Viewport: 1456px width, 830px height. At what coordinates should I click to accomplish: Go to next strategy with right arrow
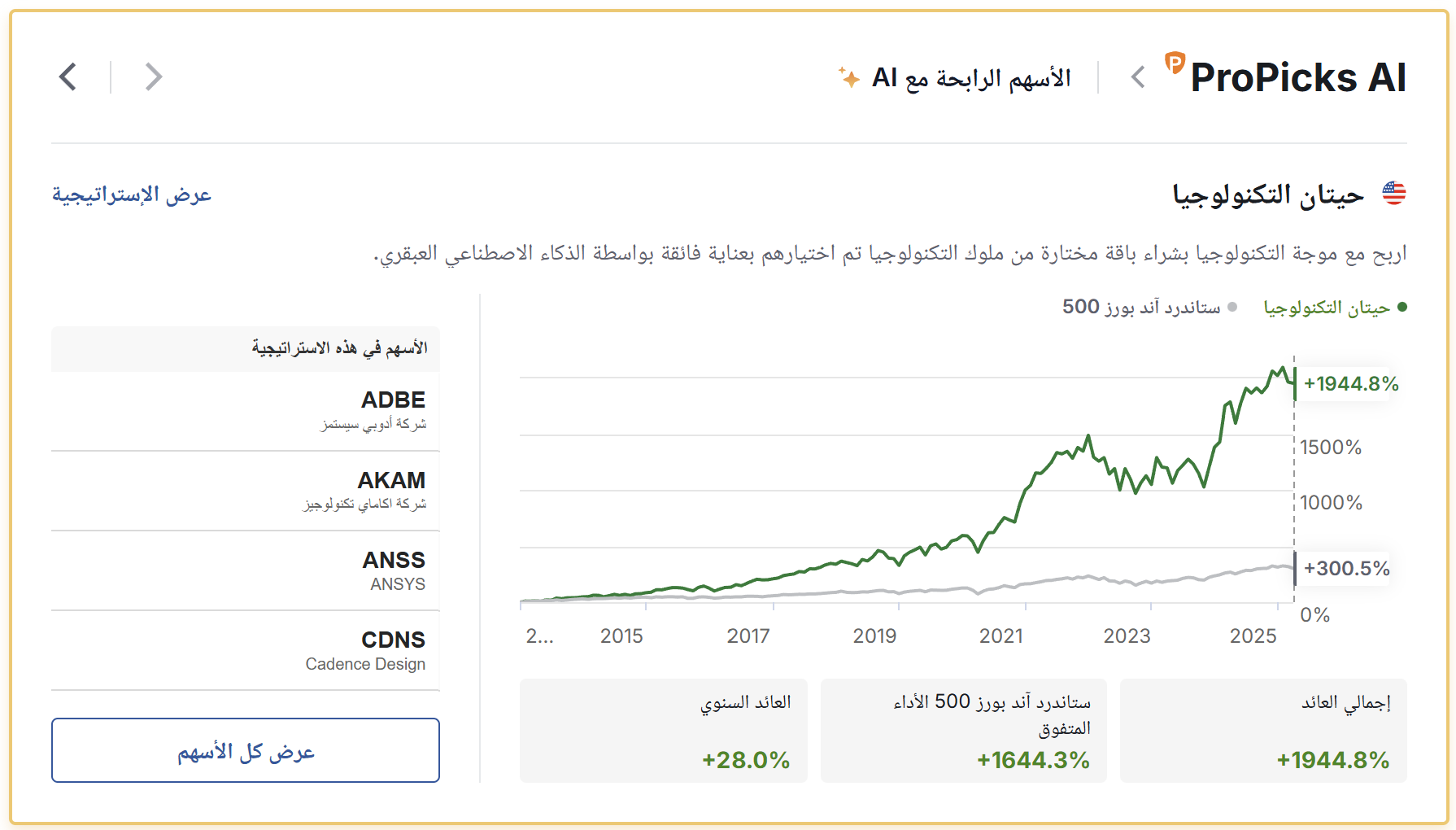(153, 77)
